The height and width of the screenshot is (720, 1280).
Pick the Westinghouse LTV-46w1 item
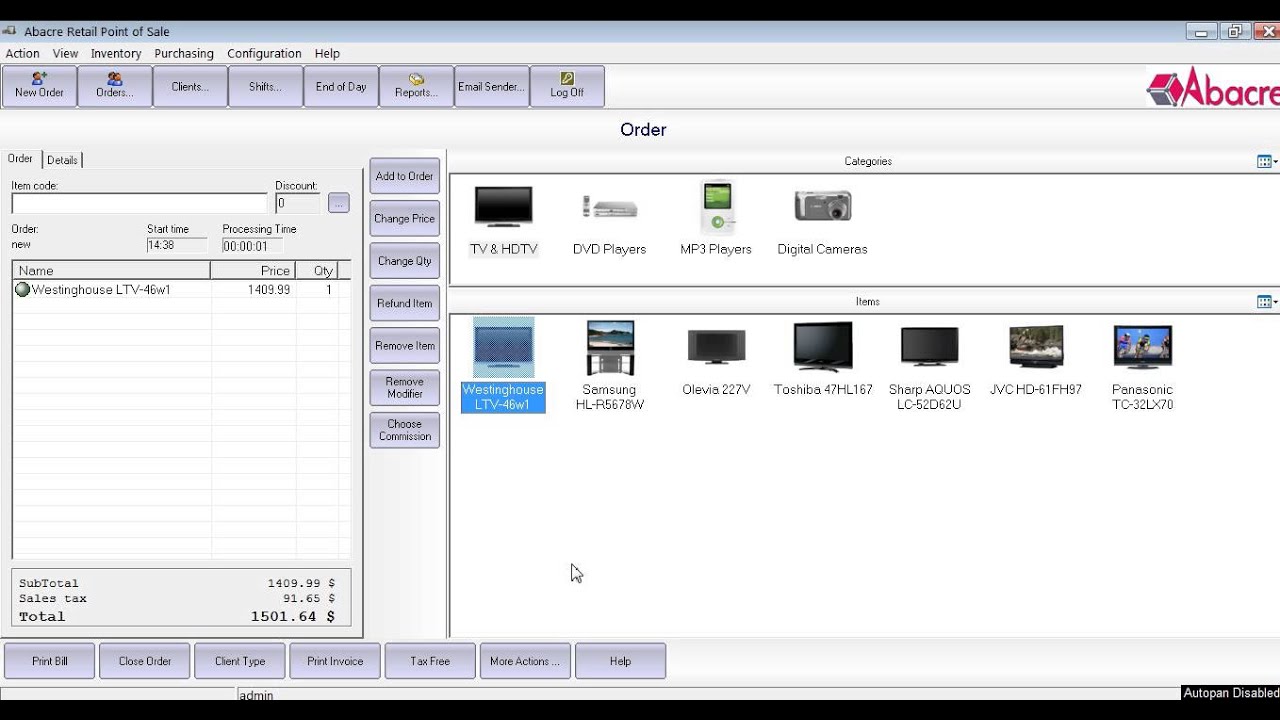coord(503,365)
